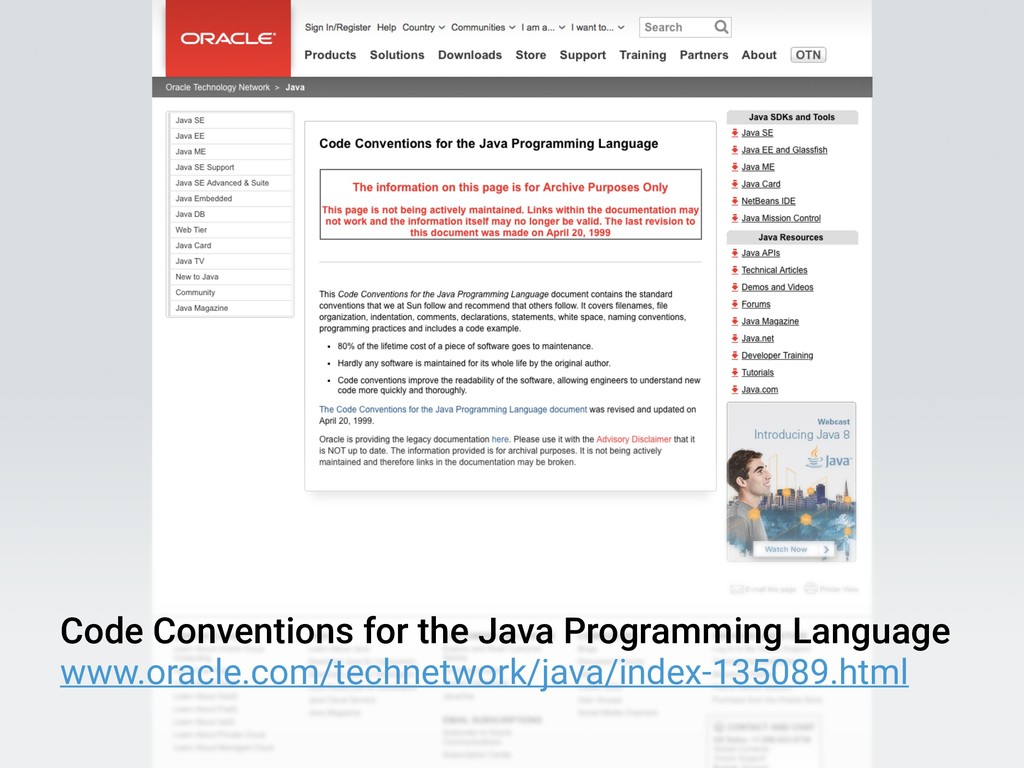Click the Java breadcrumb
The image size is (1024, 768).
tap(295, 87)
